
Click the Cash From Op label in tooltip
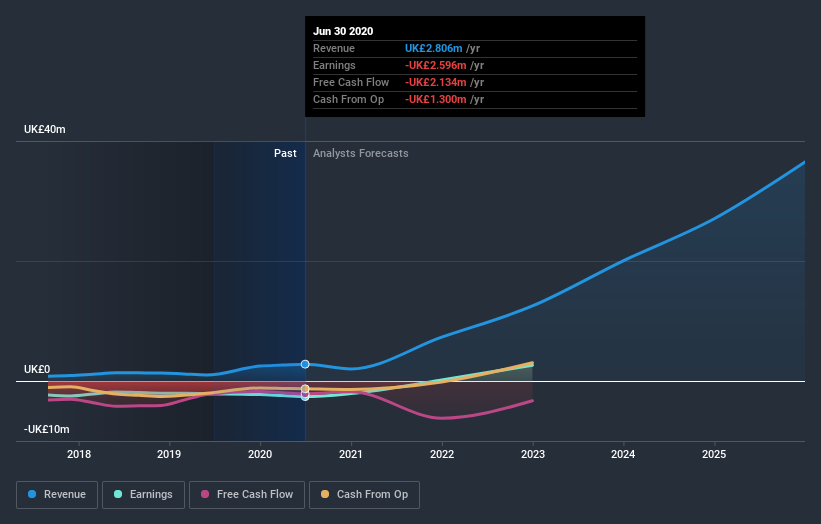pos(348,99)
